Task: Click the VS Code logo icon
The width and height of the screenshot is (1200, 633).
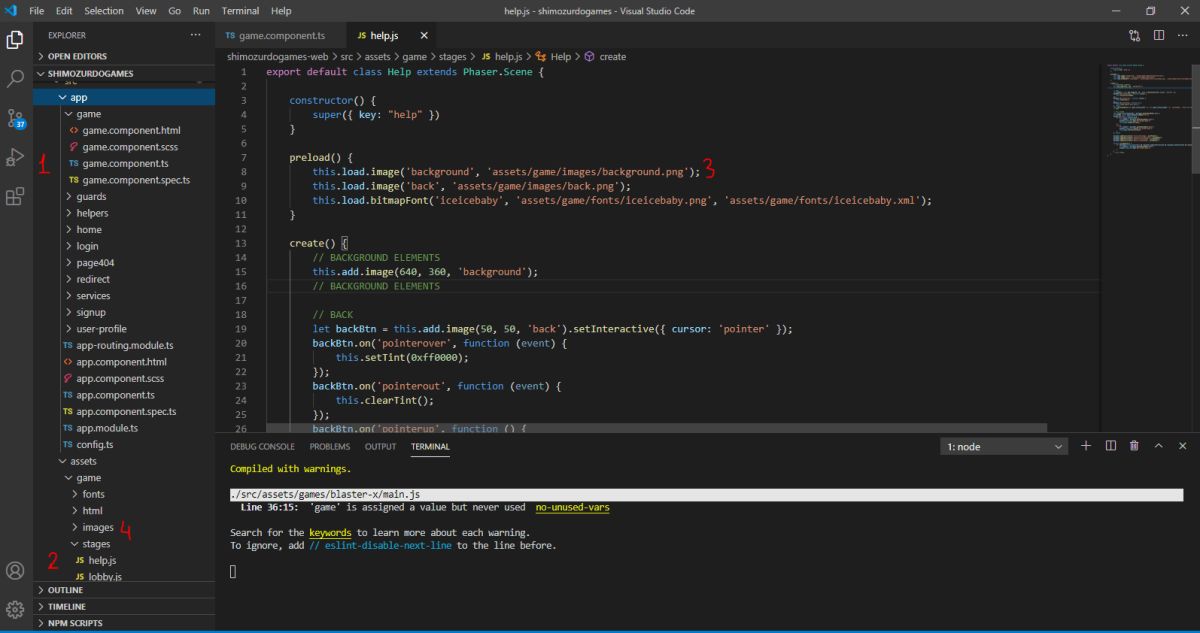Action: tap(11, 11)
